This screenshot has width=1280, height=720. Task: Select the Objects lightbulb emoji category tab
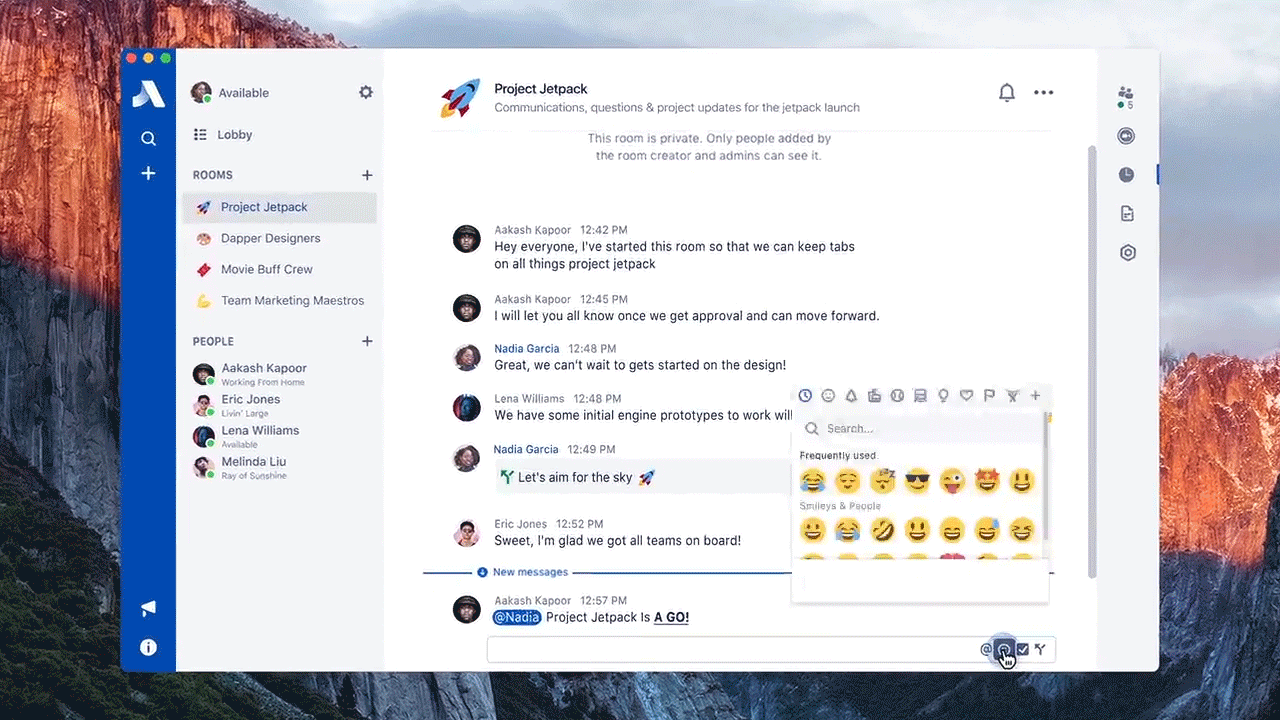[x=943, y=396]
